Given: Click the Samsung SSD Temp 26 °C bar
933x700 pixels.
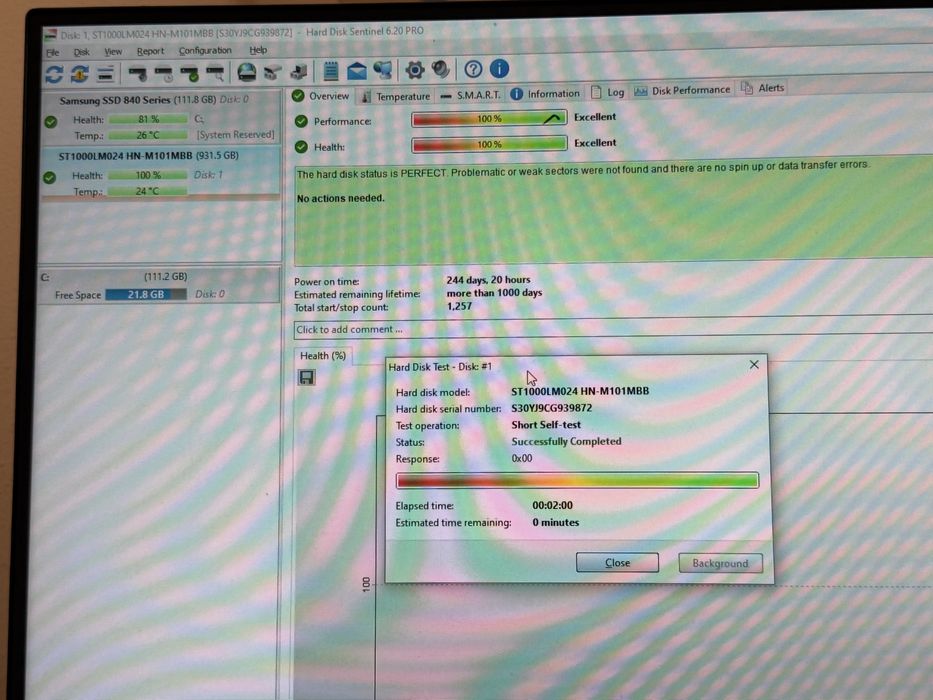Looking at the screenshot, I should tap(148, 135).
